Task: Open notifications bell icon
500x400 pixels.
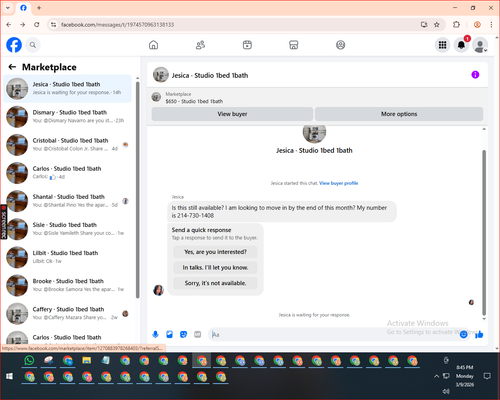Action: pyautogui.click(x=461, y=45)
